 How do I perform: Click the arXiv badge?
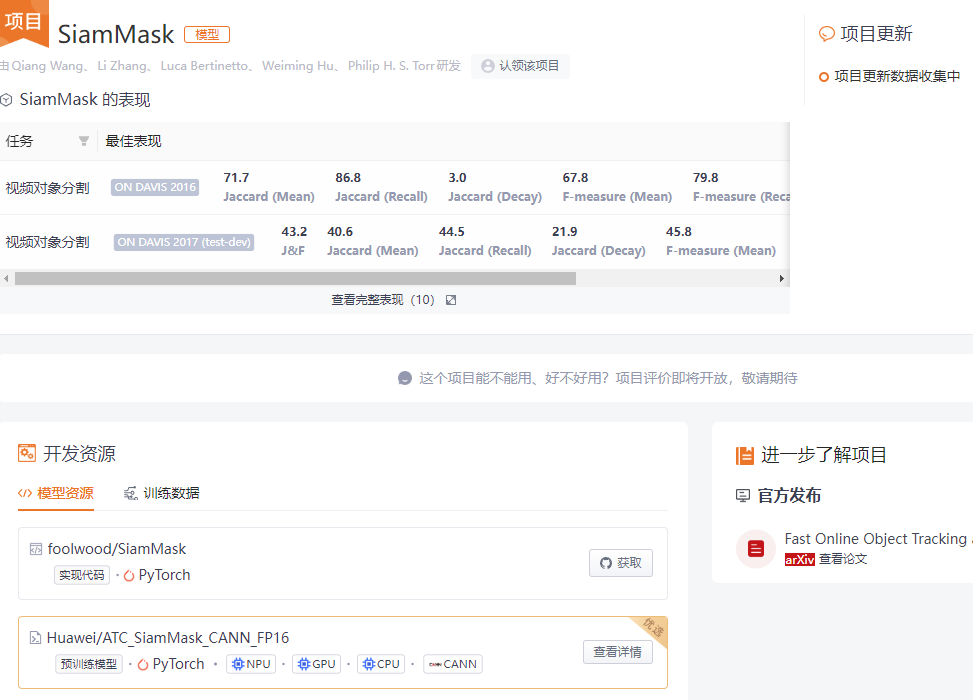point(800,559)
